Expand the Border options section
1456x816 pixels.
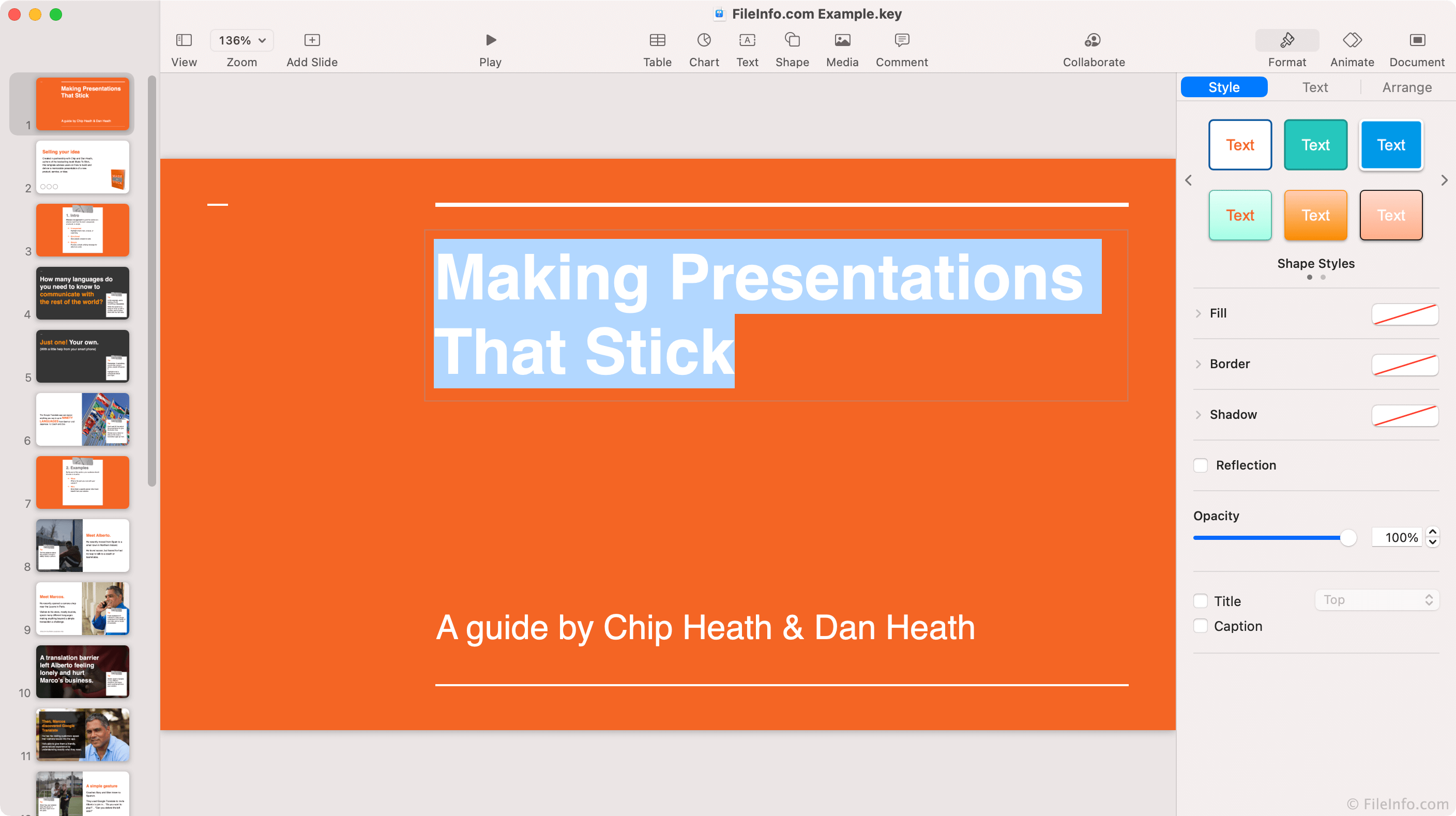pos(1199,363)
